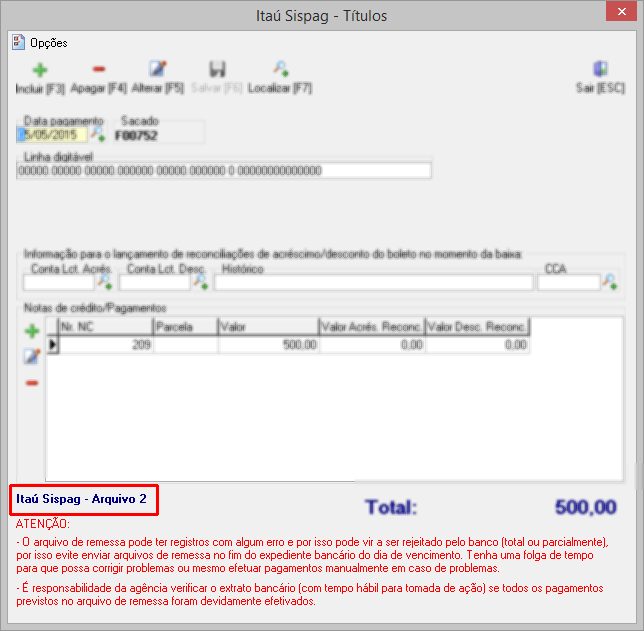The height and width of the screenshot is (631, 644).
Task: Click the Valor column header
Action: pyautogui.click(x=269, y=327)
